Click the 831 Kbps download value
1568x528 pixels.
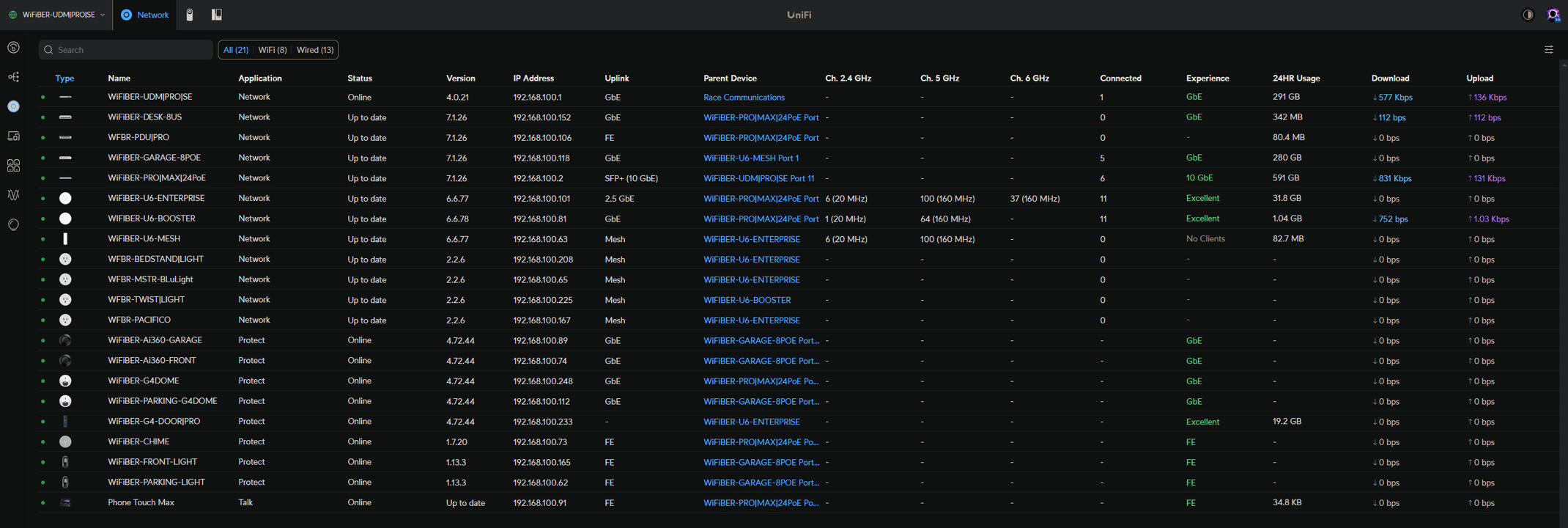click(x=1391, y=178)
